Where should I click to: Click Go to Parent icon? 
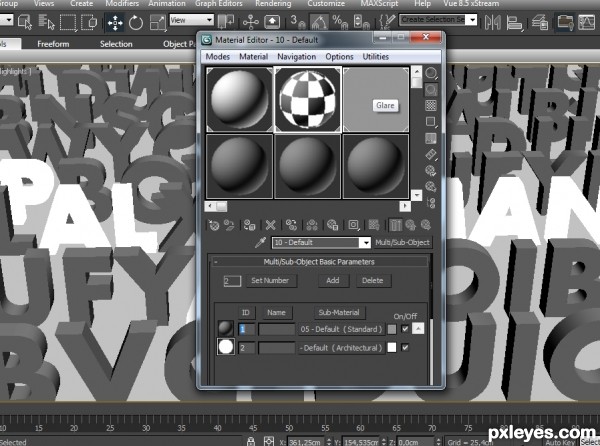(x=411, y=225)
